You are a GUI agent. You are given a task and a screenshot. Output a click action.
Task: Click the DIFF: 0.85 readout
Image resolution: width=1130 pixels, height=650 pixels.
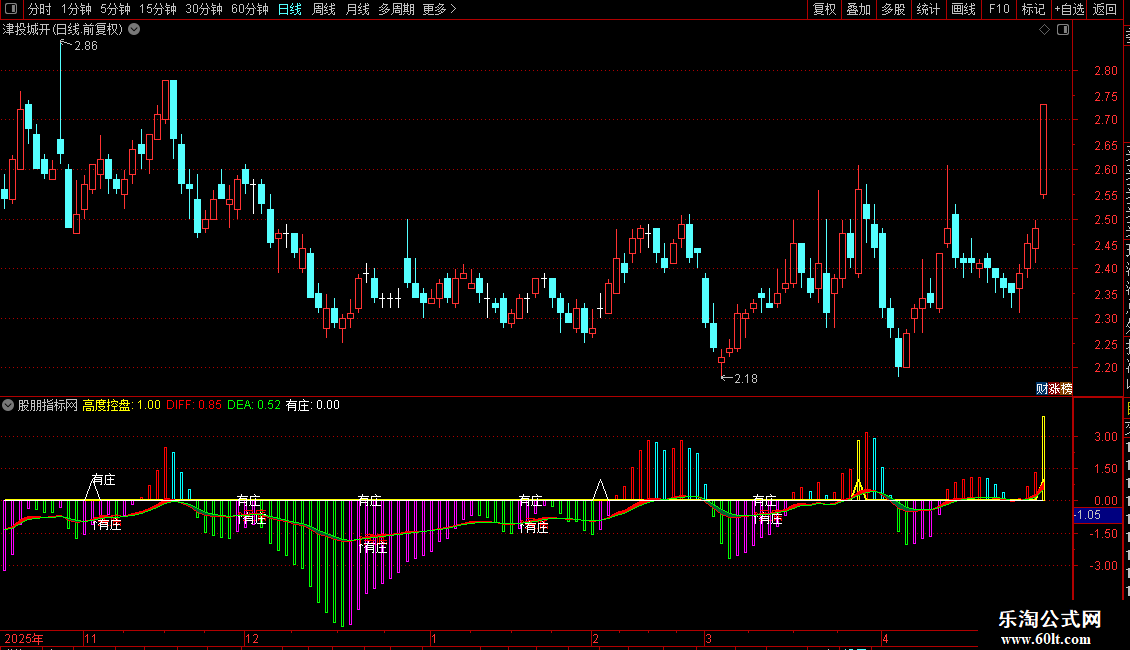[x=194, y=405]
